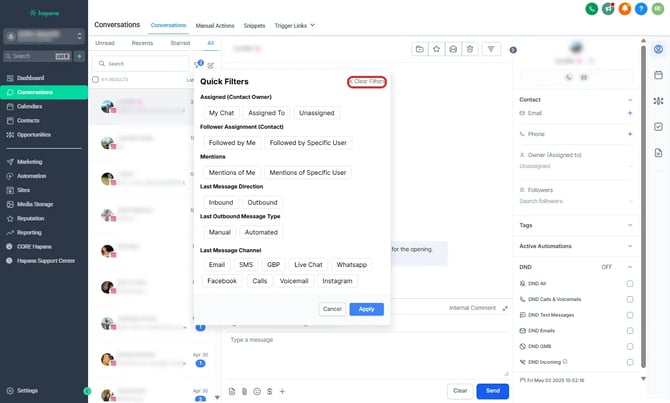Expand the Tags section
670x403 pixels.
[x=629, y=225]
